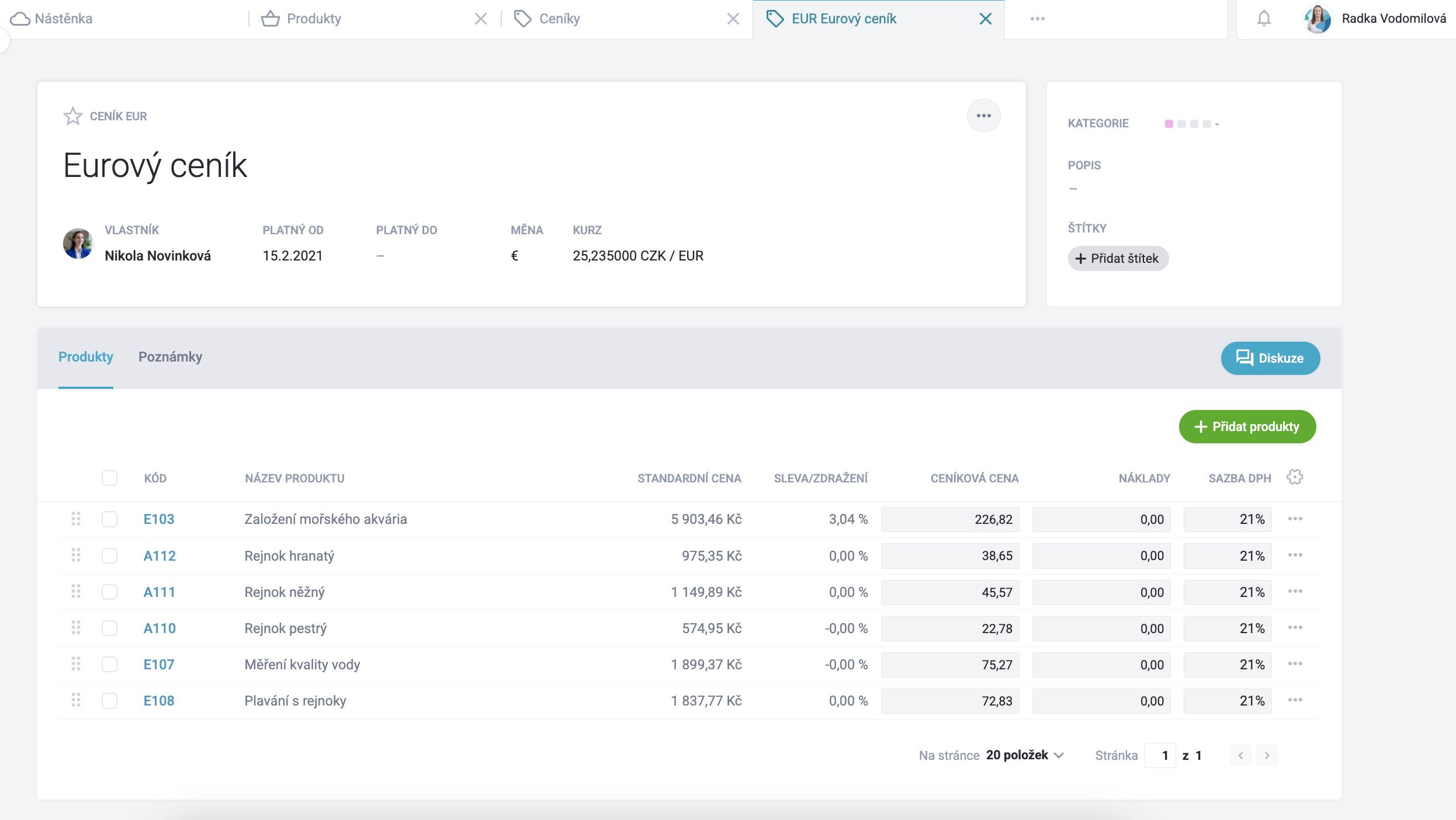
Task: Check the A110 row checkbox
Action: point(109,628)
